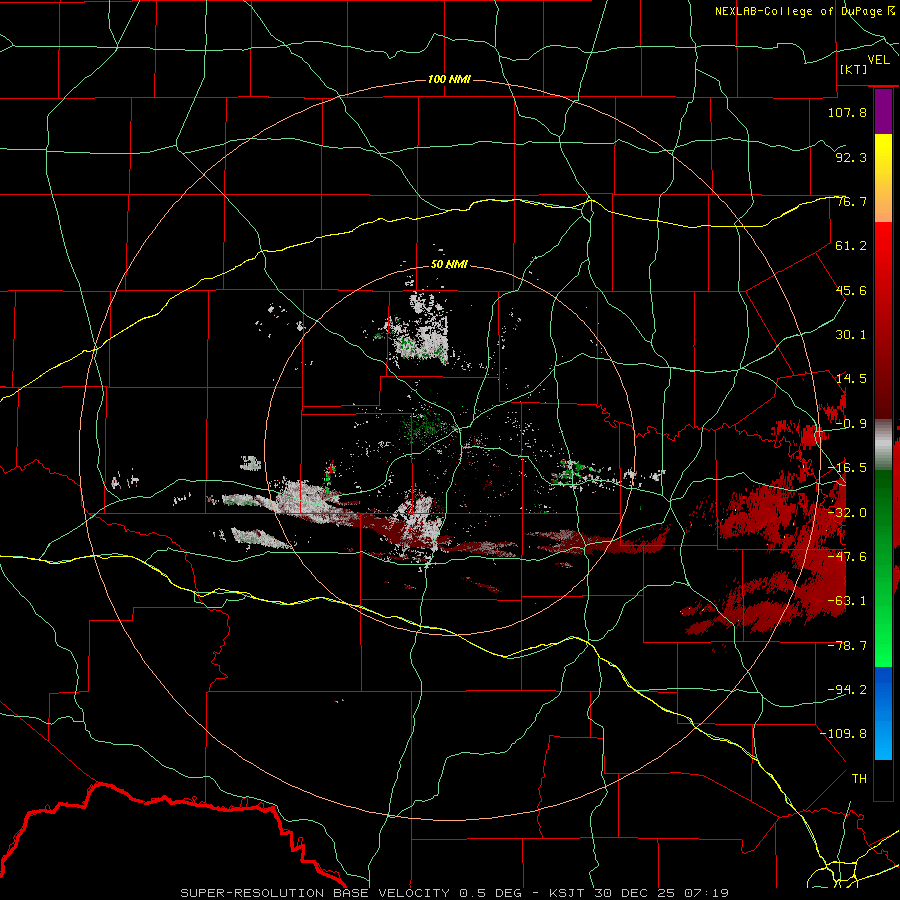Click the [KT] units label
The width and height of the screenshot is (900, 900).
[854, 69]
